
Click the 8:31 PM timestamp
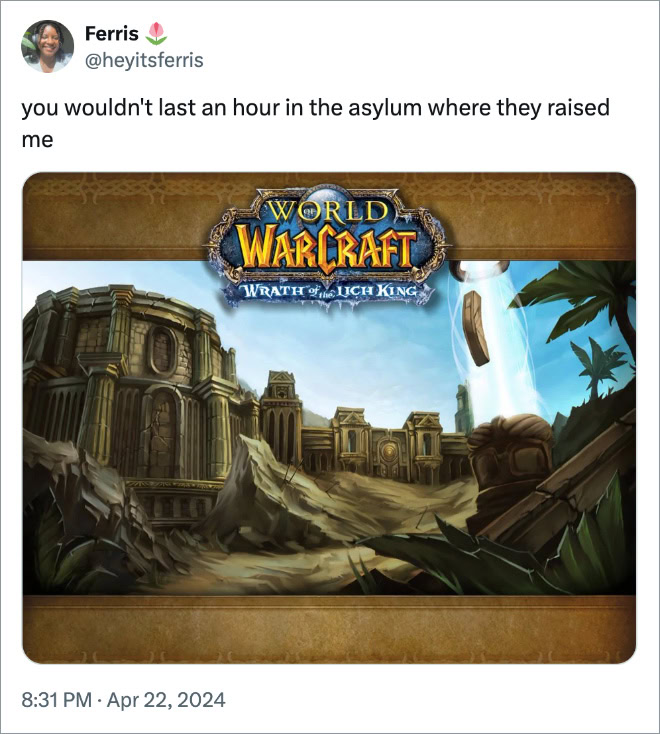tap(56, 700)
